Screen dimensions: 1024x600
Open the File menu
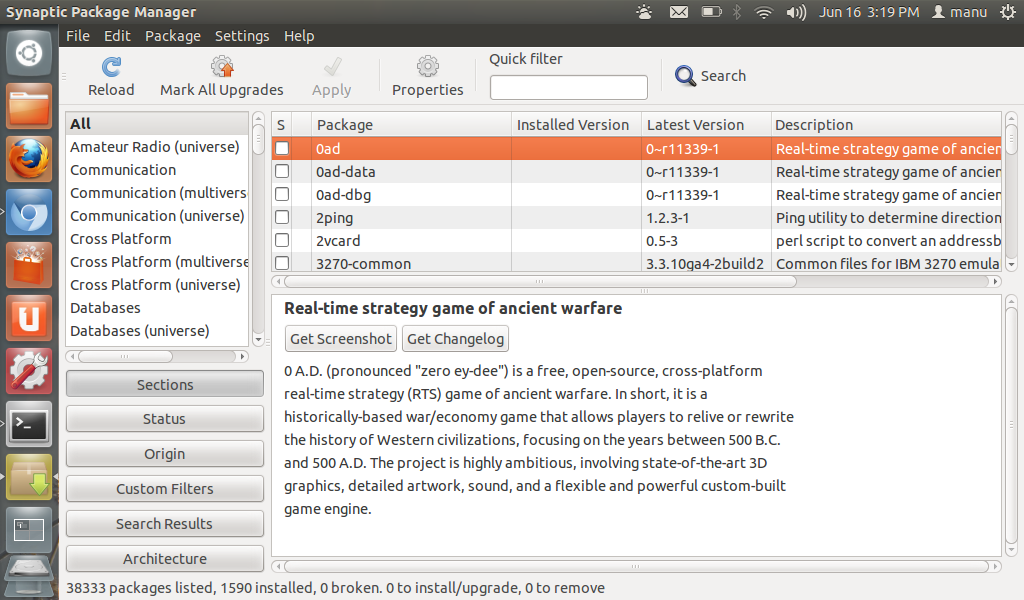click(x=78, y=36)
